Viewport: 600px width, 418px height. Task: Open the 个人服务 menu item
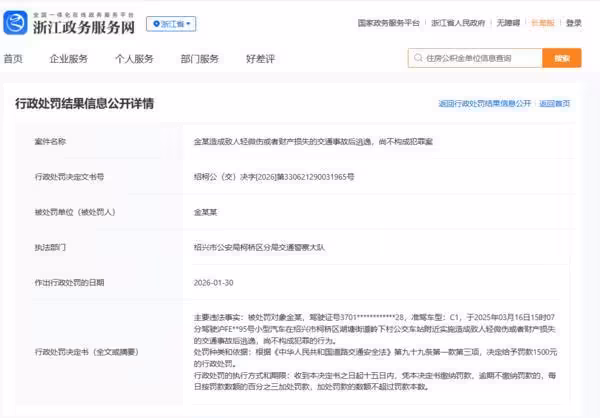click(x=134, y=59)
